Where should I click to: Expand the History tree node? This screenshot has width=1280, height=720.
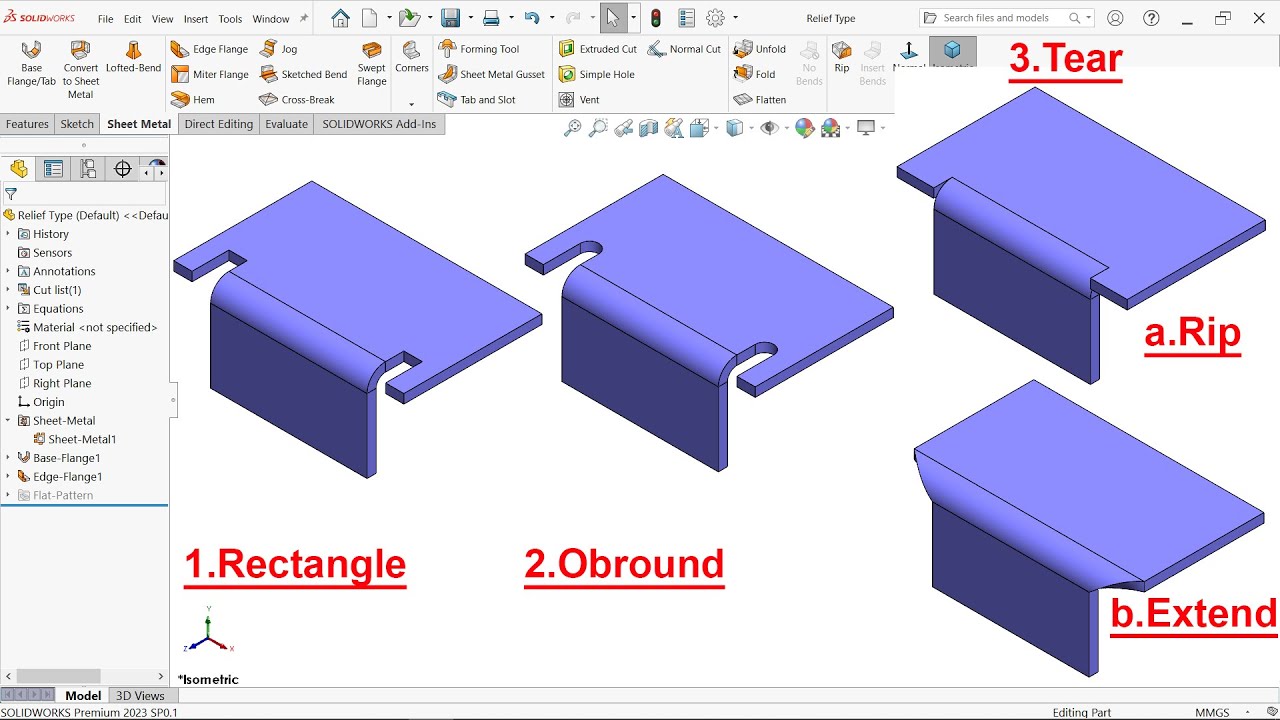tap(8, 234)
